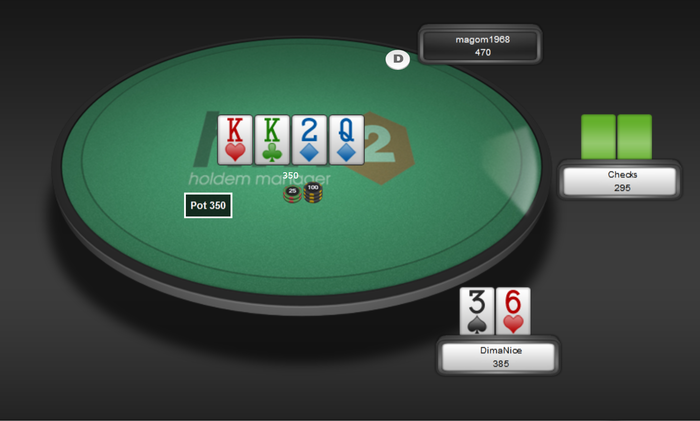Screen dimensions: 700x421
Task: Click the 100 chip stack
Action: [313, 193]
